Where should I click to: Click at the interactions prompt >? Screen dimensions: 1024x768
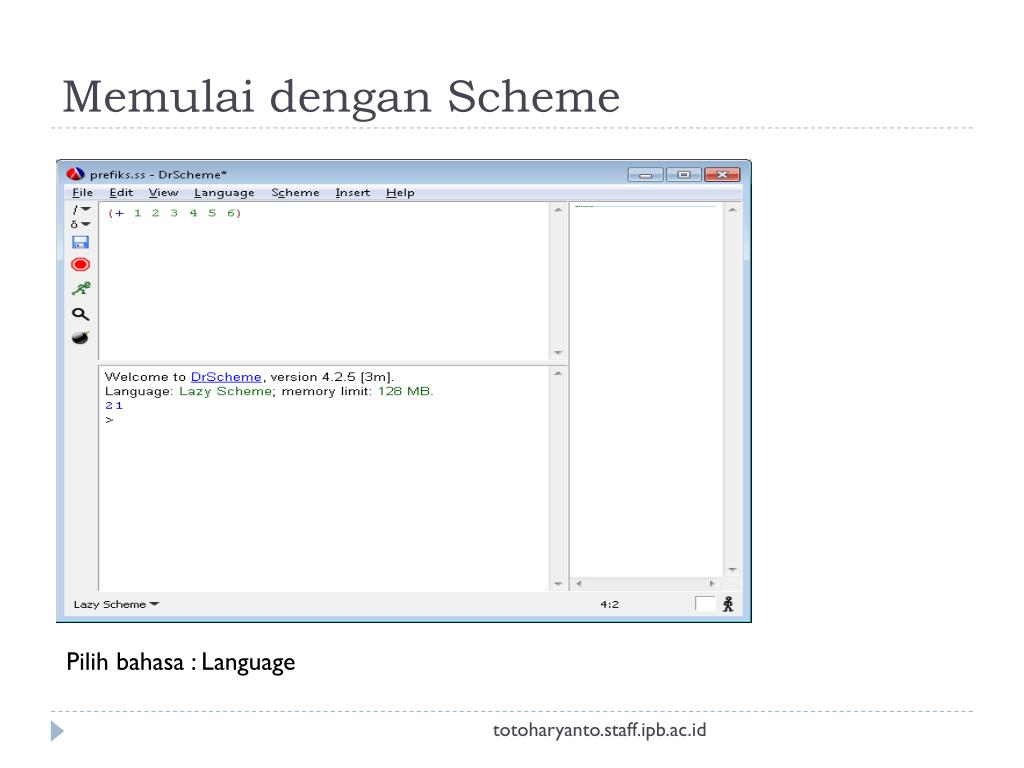click(109, 420)
